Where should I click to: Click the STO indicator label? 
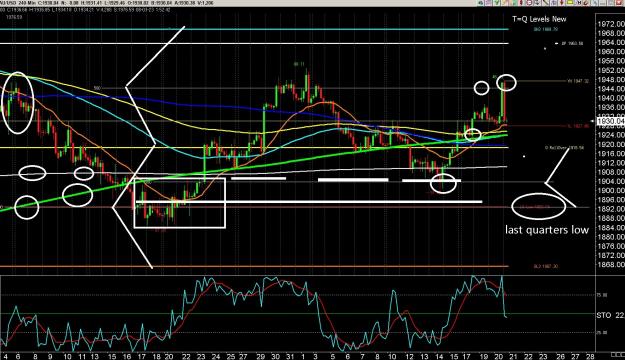click(604, 315)
